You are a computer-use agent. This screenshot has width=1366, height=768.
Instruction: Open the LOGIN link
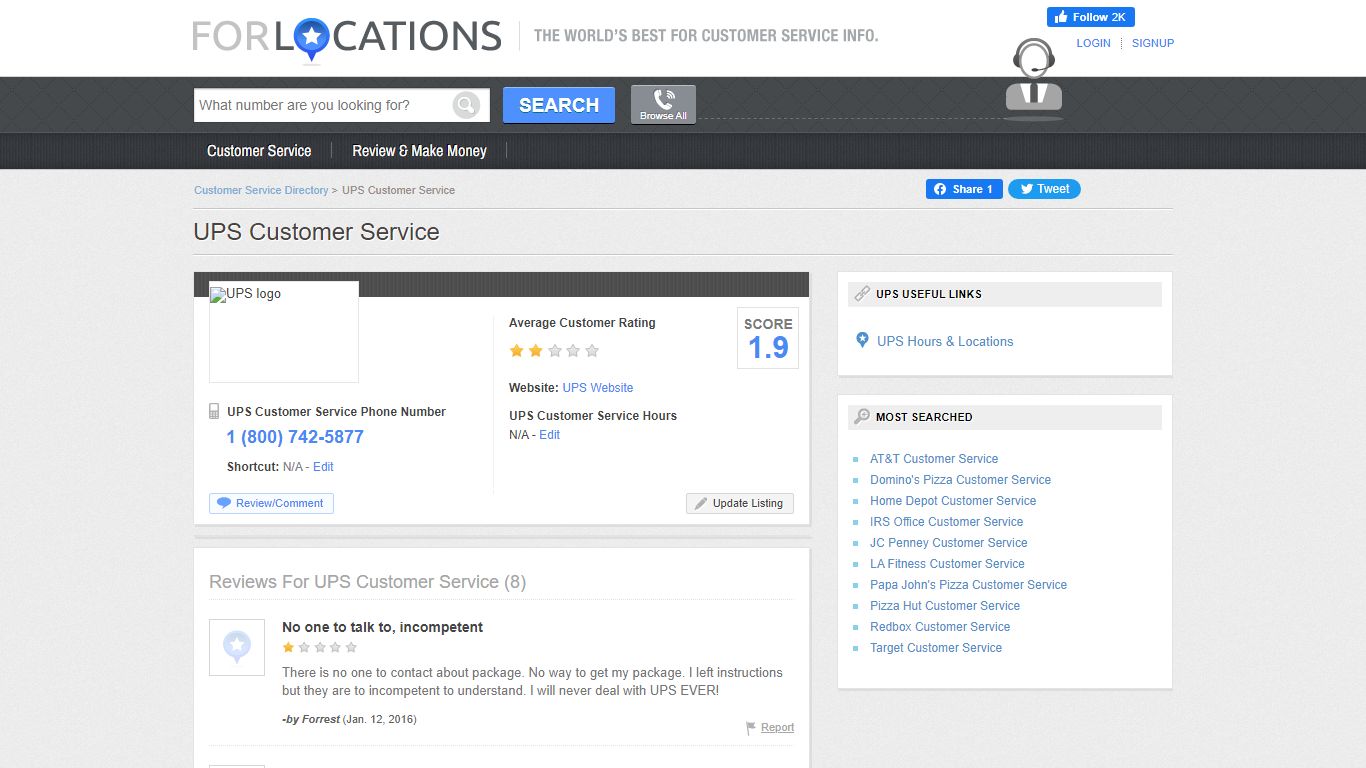coord(1093,43)
